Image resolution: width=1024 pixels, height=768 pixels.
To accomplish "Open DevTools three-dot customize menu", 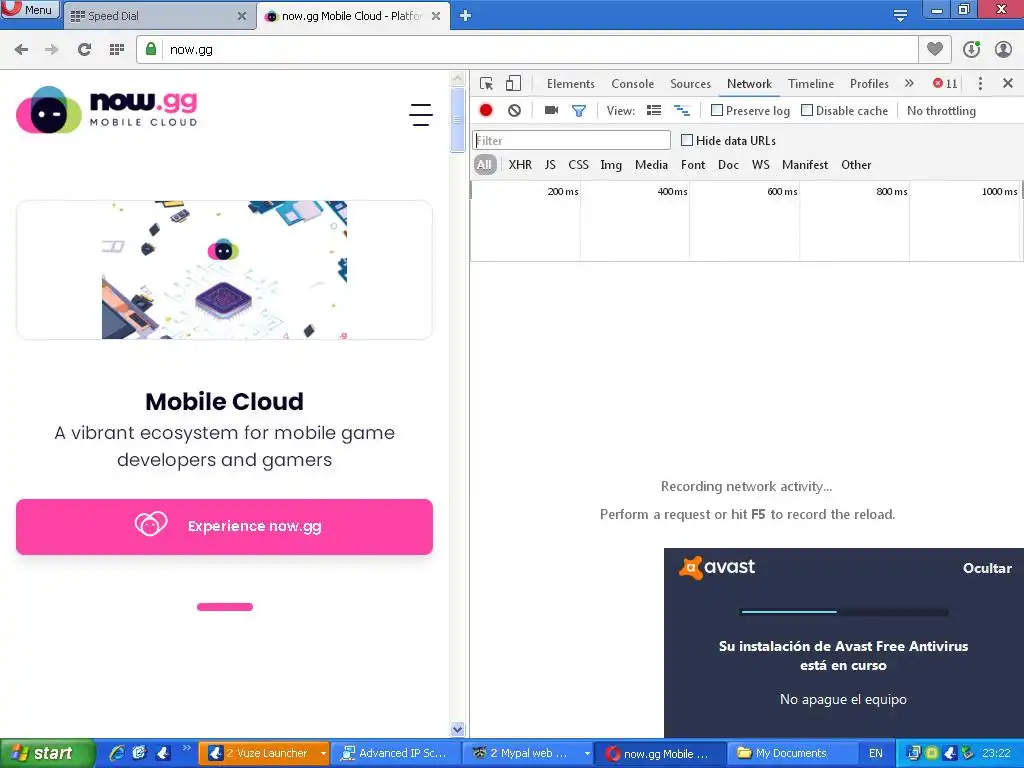I will tap(980, 84).
